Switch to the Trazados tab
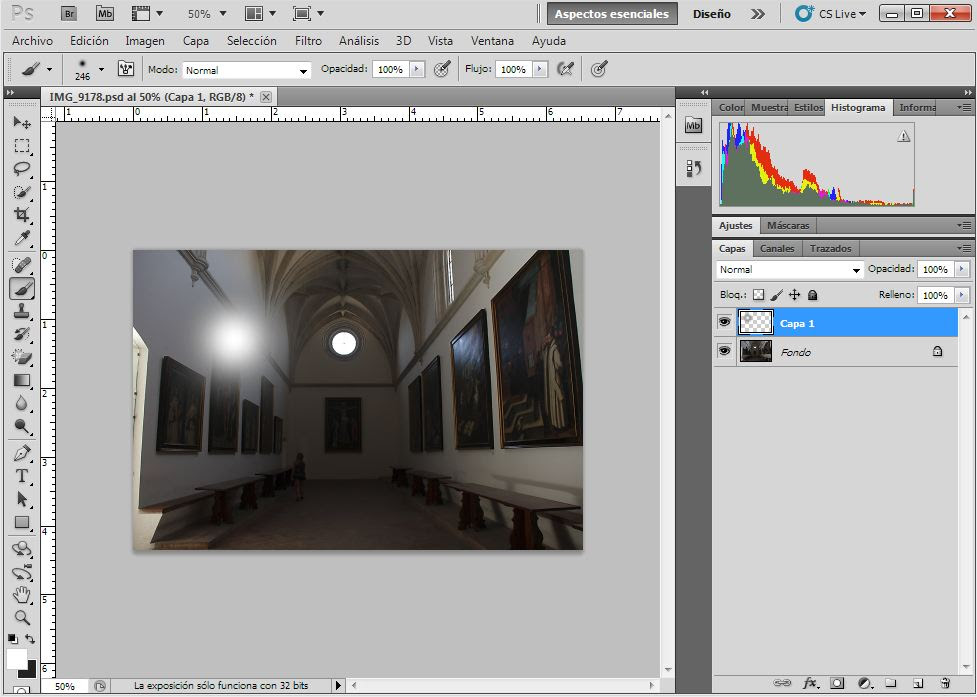This screenshot has height=697, width=977. pyautogui.click(x=831, y=248)
